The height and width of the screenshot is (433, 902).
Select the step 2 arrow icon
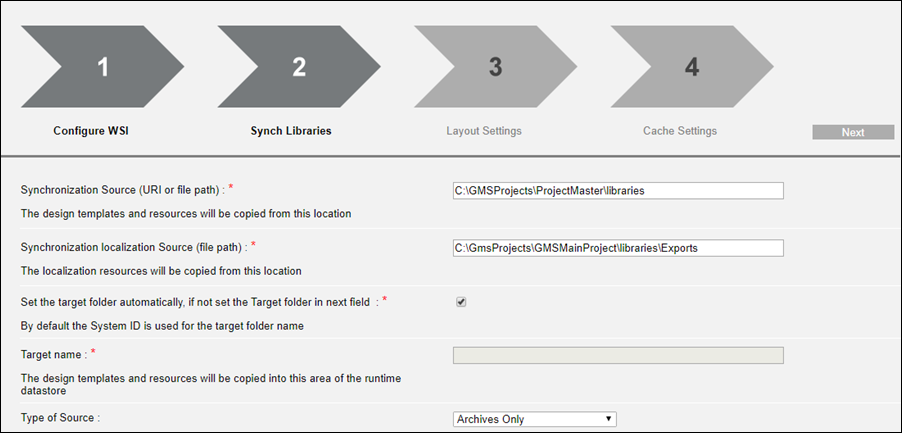[297, 67]
